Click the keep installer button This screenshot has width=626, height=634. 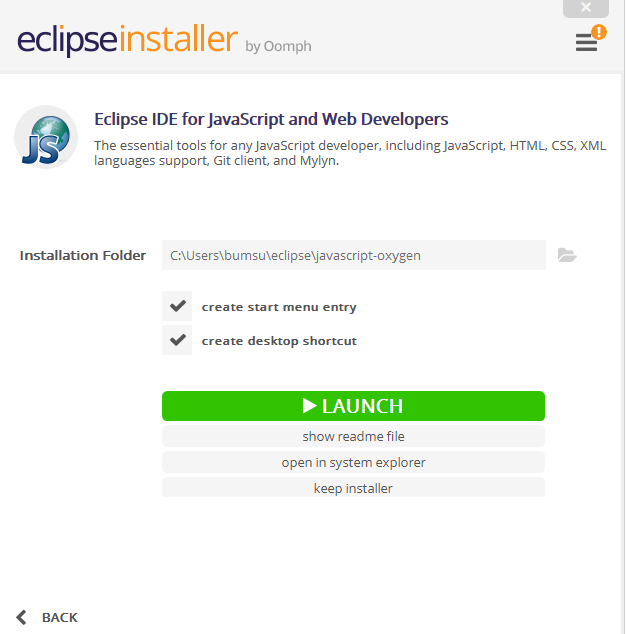(x=353, y=488)
